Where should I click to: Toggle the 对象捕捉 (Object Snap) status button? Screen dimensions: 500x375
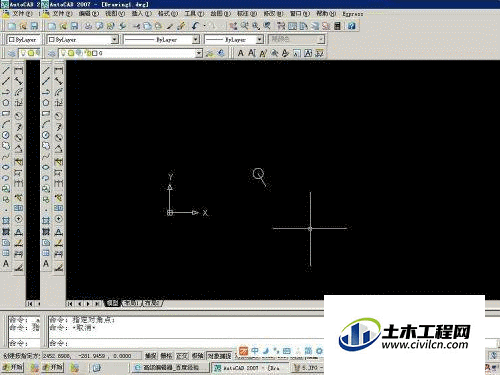219,356
